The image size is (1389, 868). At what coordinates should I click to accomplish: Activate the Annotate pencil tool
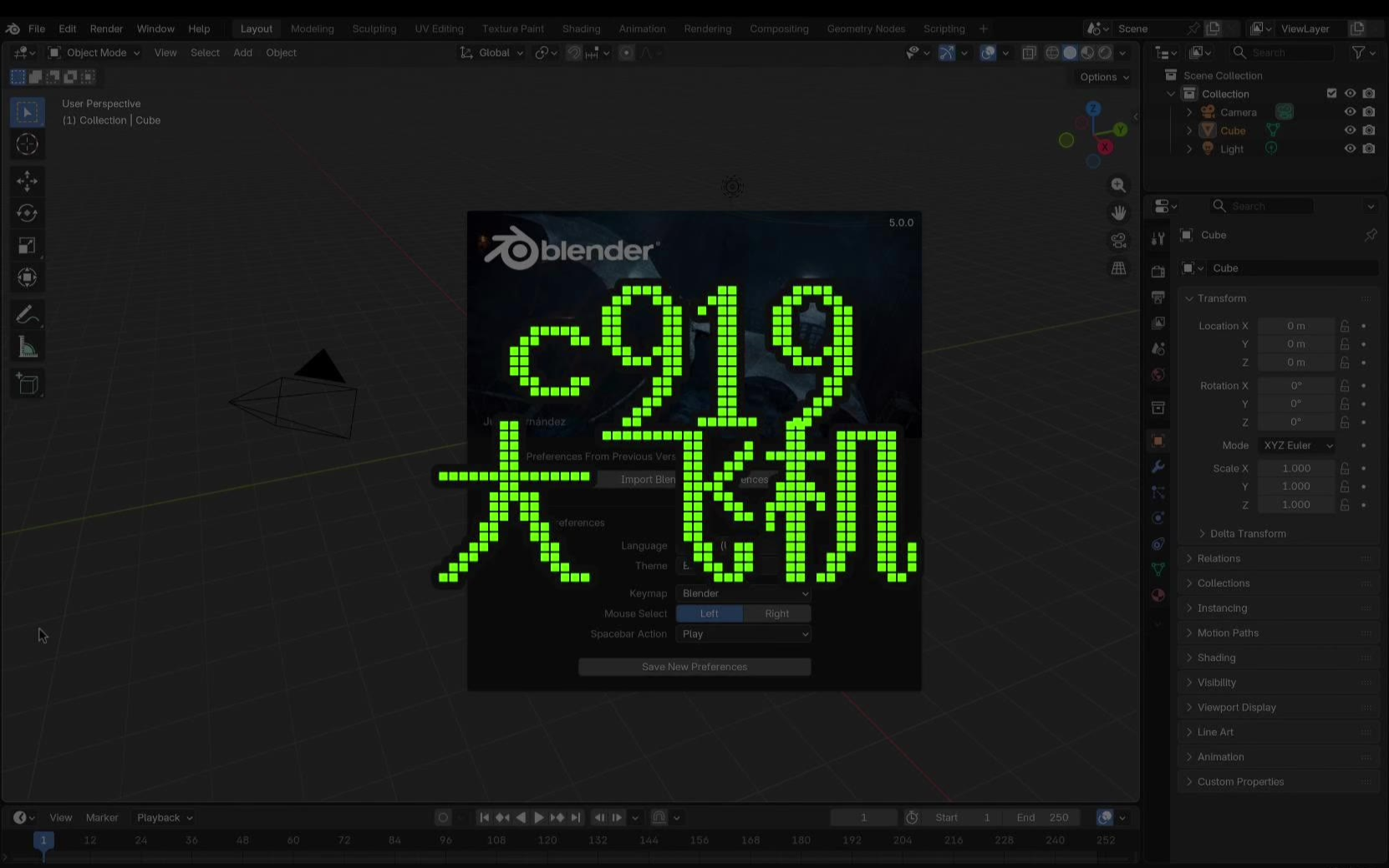tap(27, 315)
